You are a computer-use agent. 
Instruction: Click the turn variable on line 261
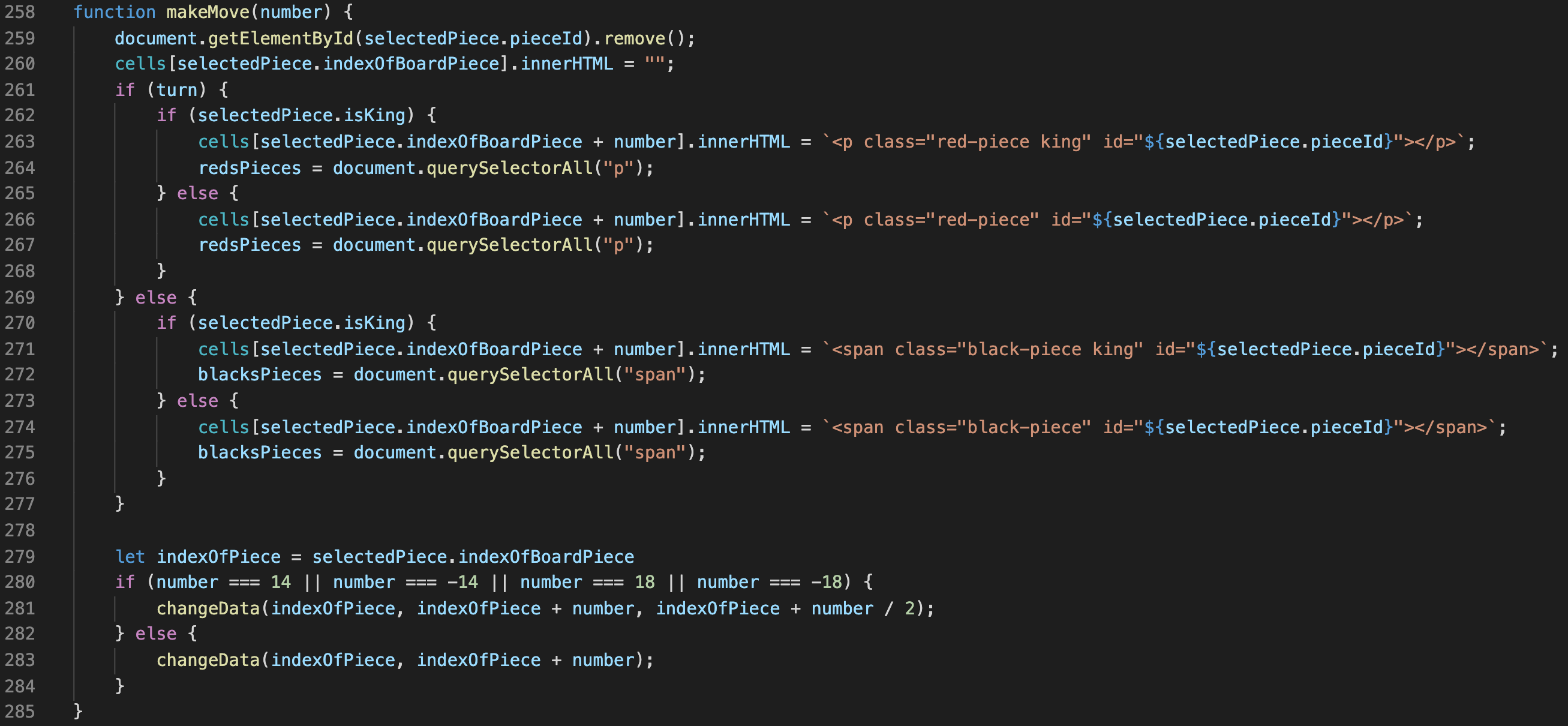(x=176, y=90)
